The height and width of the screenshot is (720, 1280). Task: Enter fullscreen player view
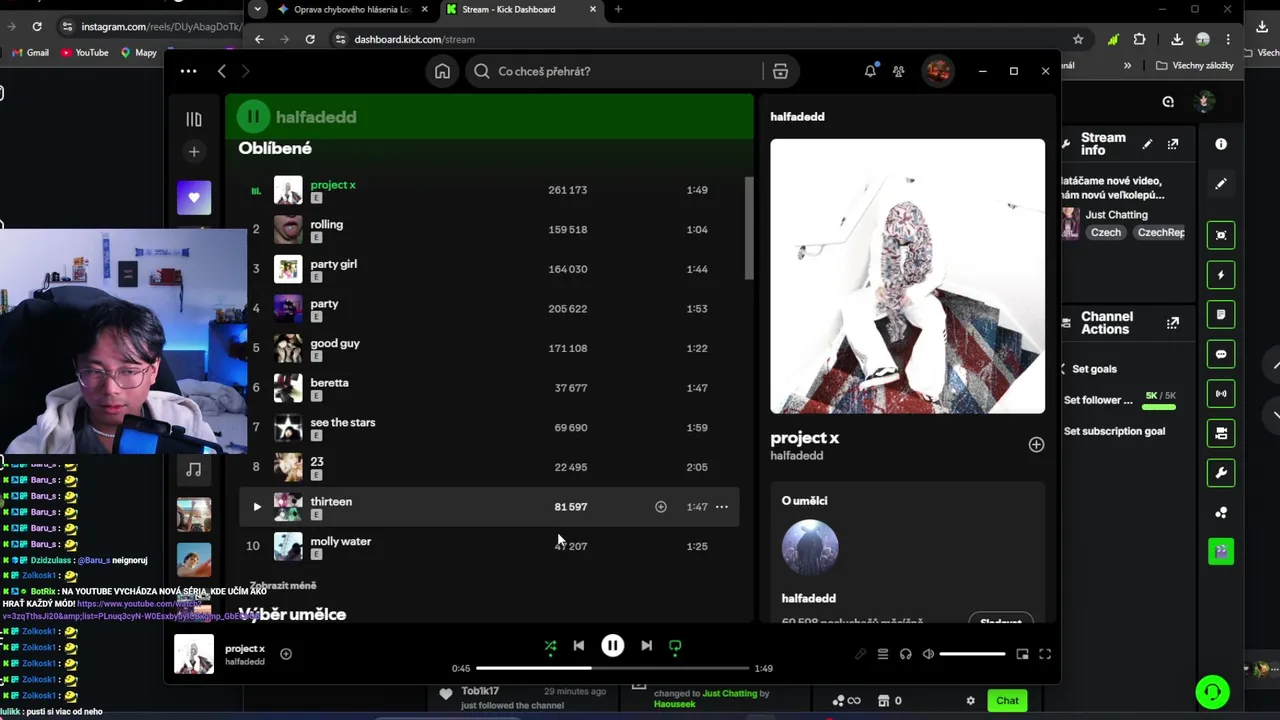(1045, 654)
